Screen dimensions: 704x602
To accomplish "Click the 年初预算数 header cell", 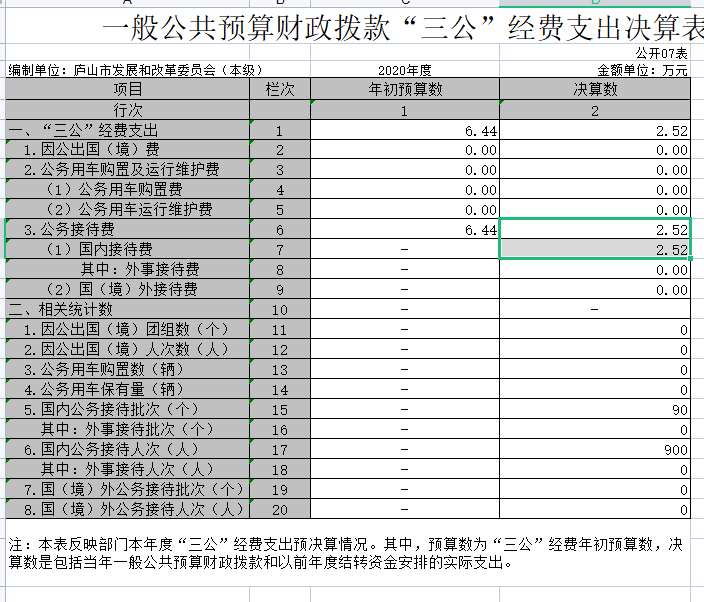I will [x=405, y=90].
